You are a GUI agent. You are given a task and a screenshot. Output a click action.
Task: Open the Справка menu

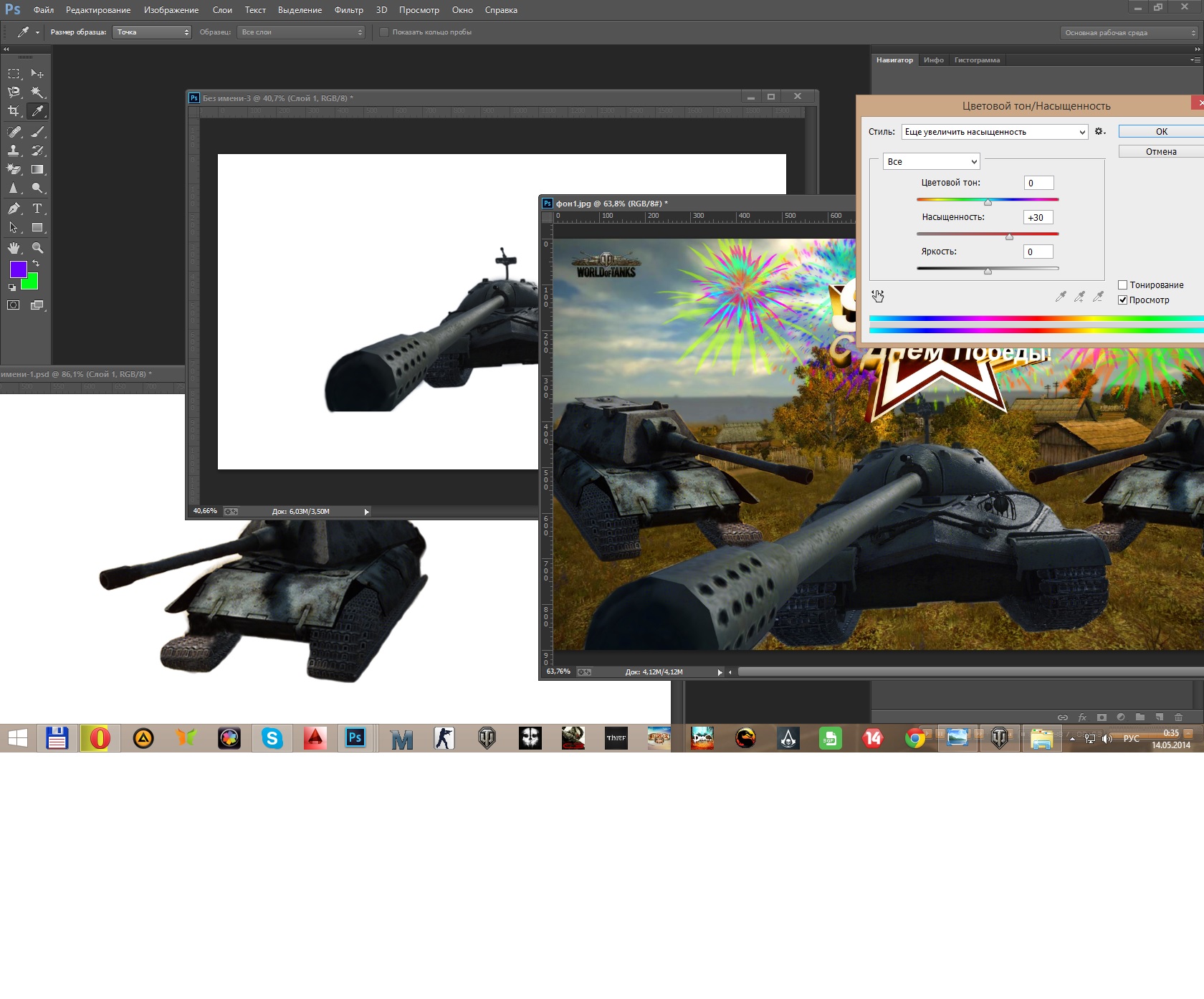[x=501, y=10]
